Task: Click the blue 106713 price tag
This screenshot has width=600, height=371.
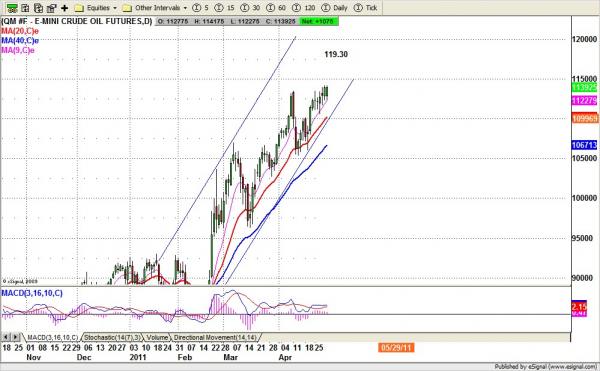Action: (584, 145)
